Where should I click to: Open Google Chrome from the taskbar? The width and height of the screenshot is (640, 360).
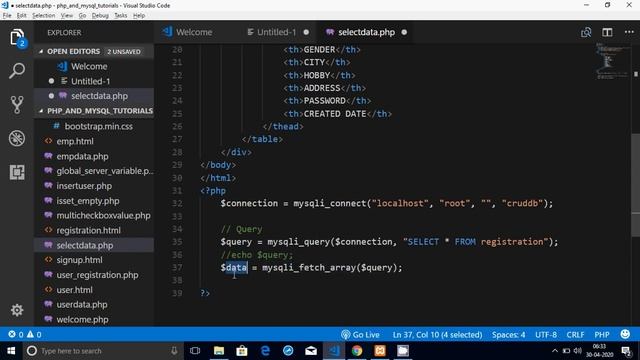coord(357,351)
